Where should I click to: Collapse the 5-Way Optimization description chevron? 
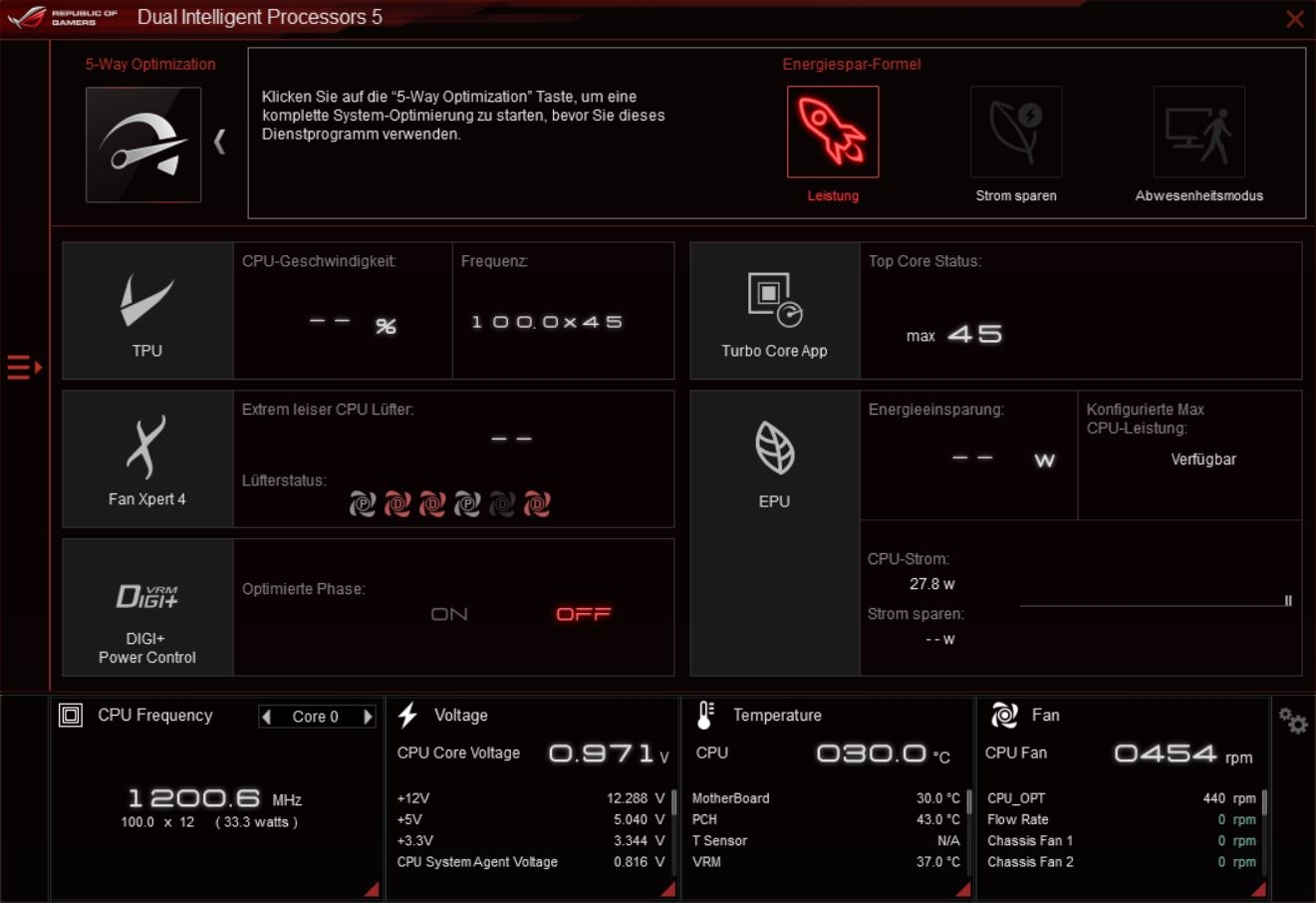pos(220,143)
